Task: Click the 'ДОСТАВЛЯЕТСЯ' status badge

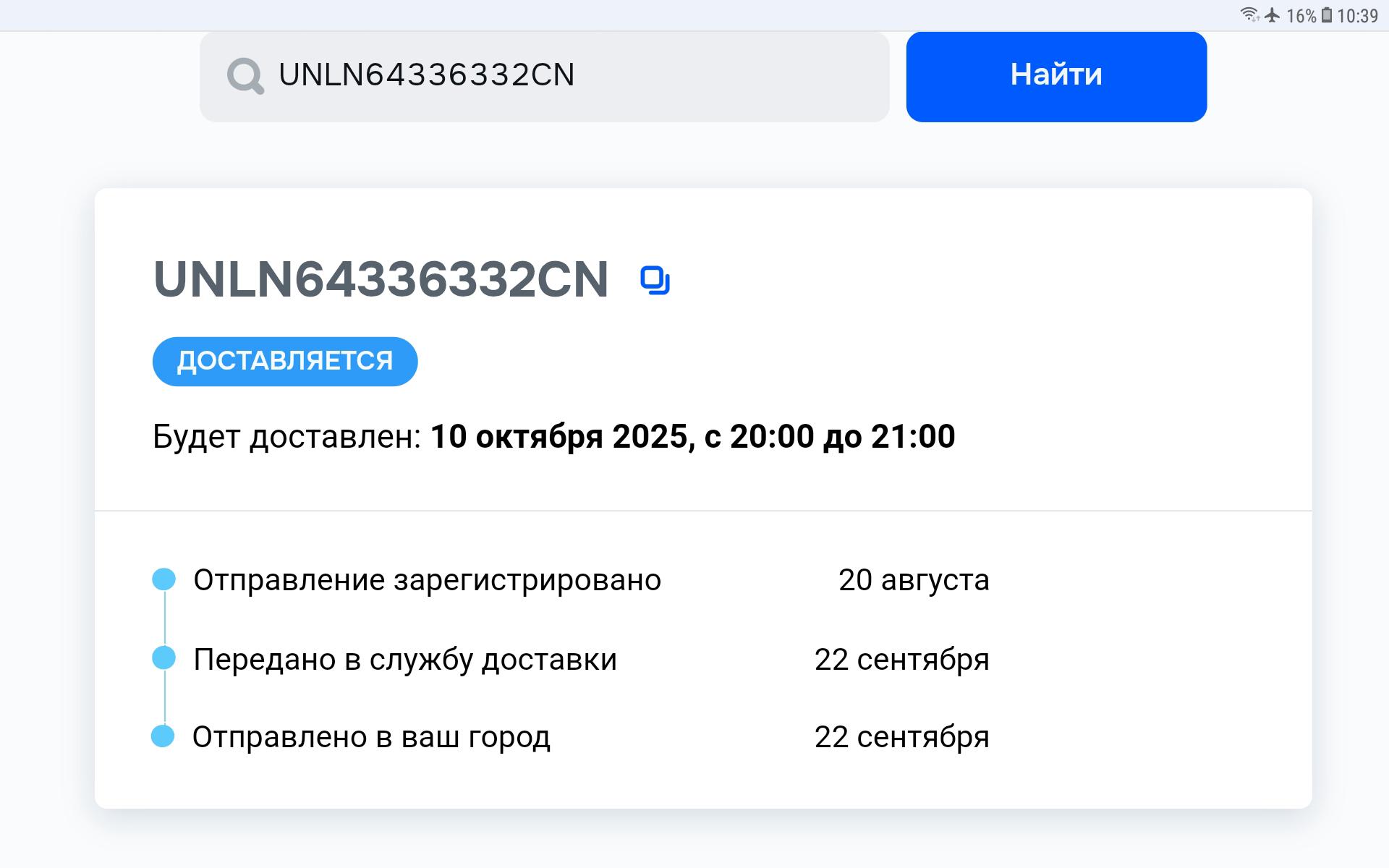Action: pos(285,361)
